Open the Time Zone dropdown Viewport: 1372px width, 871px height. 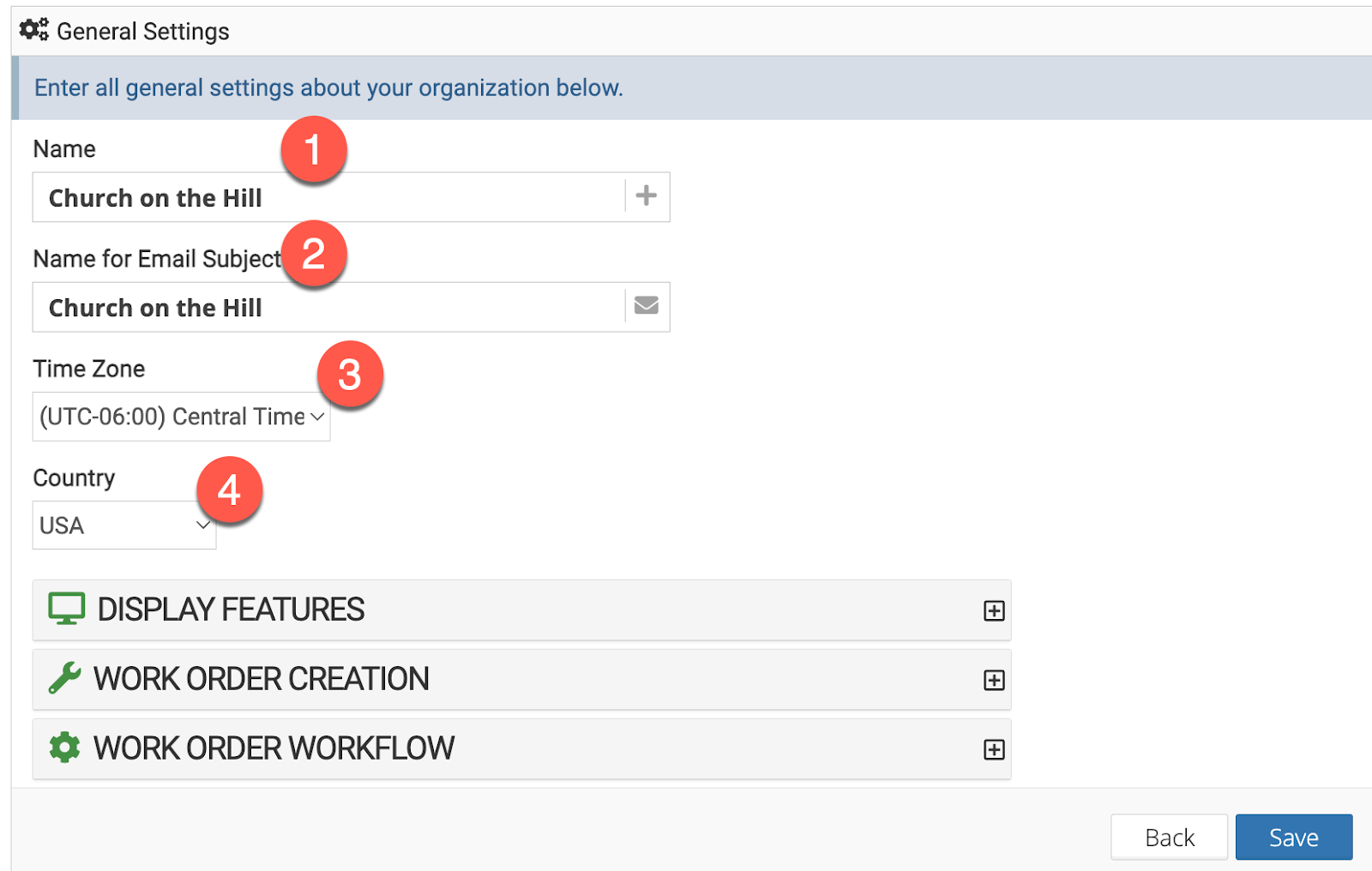(181, 417)
